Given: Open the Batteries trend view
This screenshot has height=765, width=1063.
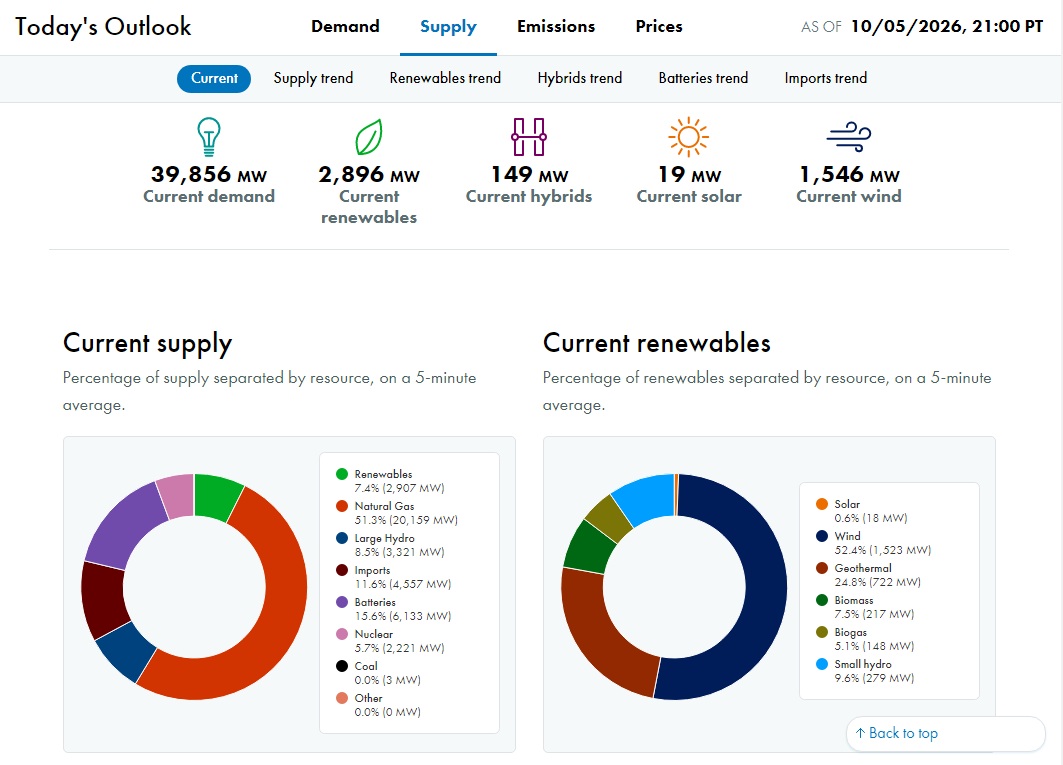Looking at the screenshot, I should [x=703, y=78].
